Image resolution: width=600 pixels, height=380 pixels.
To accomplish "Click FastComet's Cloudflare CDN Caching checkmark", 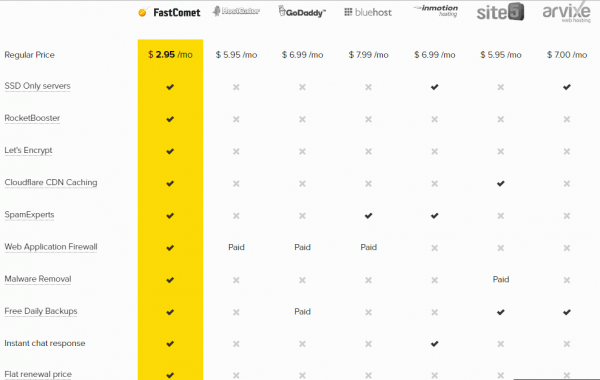I will pyautogui.click(x=170, y=183).
